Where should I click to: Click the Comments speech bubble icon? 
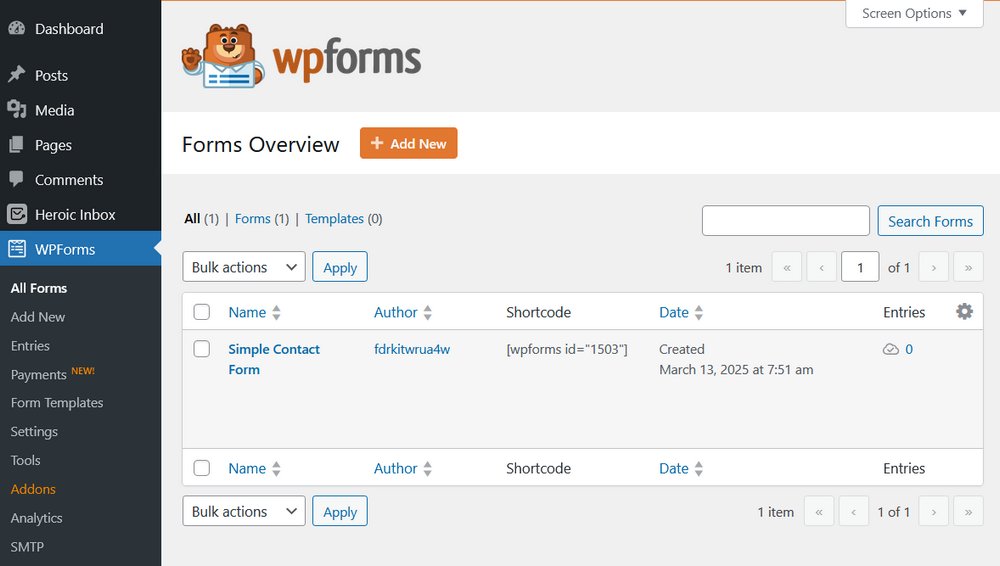click(x=17, y=179)
